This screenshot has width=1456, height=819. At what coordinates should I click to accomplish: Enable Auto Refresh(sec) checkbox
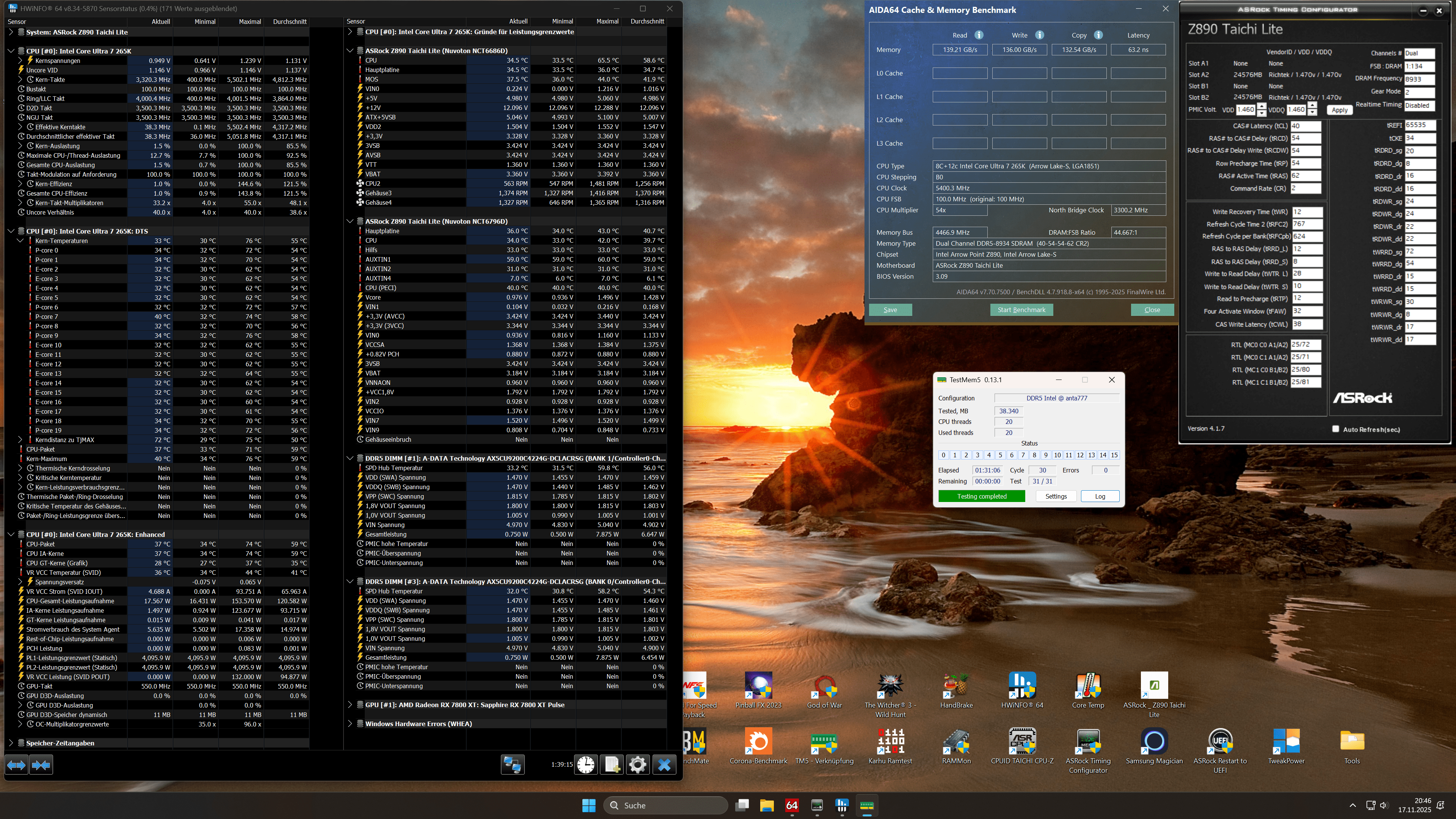tap(1335, 429)
